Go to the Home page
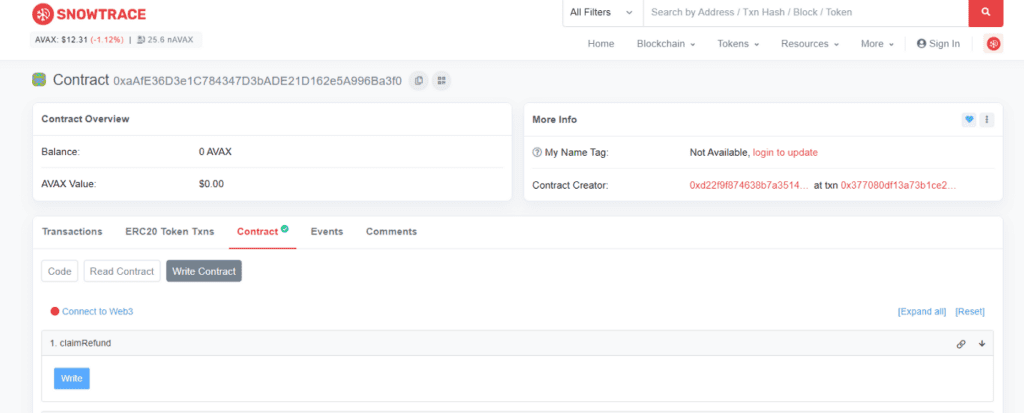 coord(601,44)
